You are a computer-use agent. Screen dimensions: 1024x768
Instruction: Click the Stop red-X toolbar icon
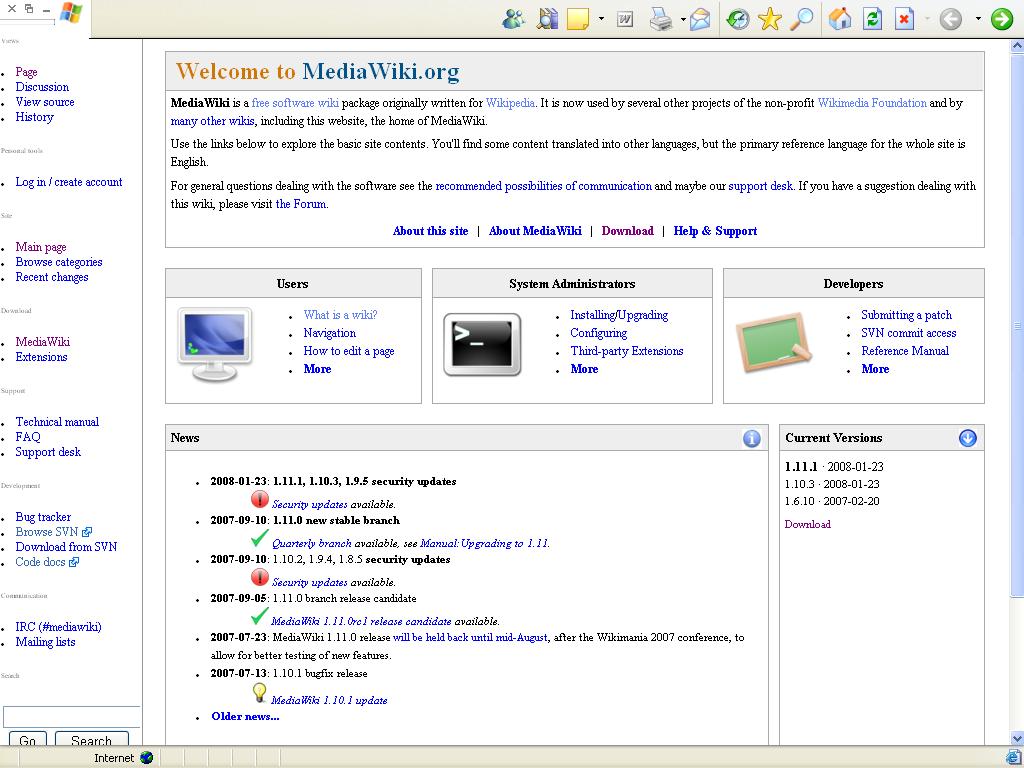904,19
